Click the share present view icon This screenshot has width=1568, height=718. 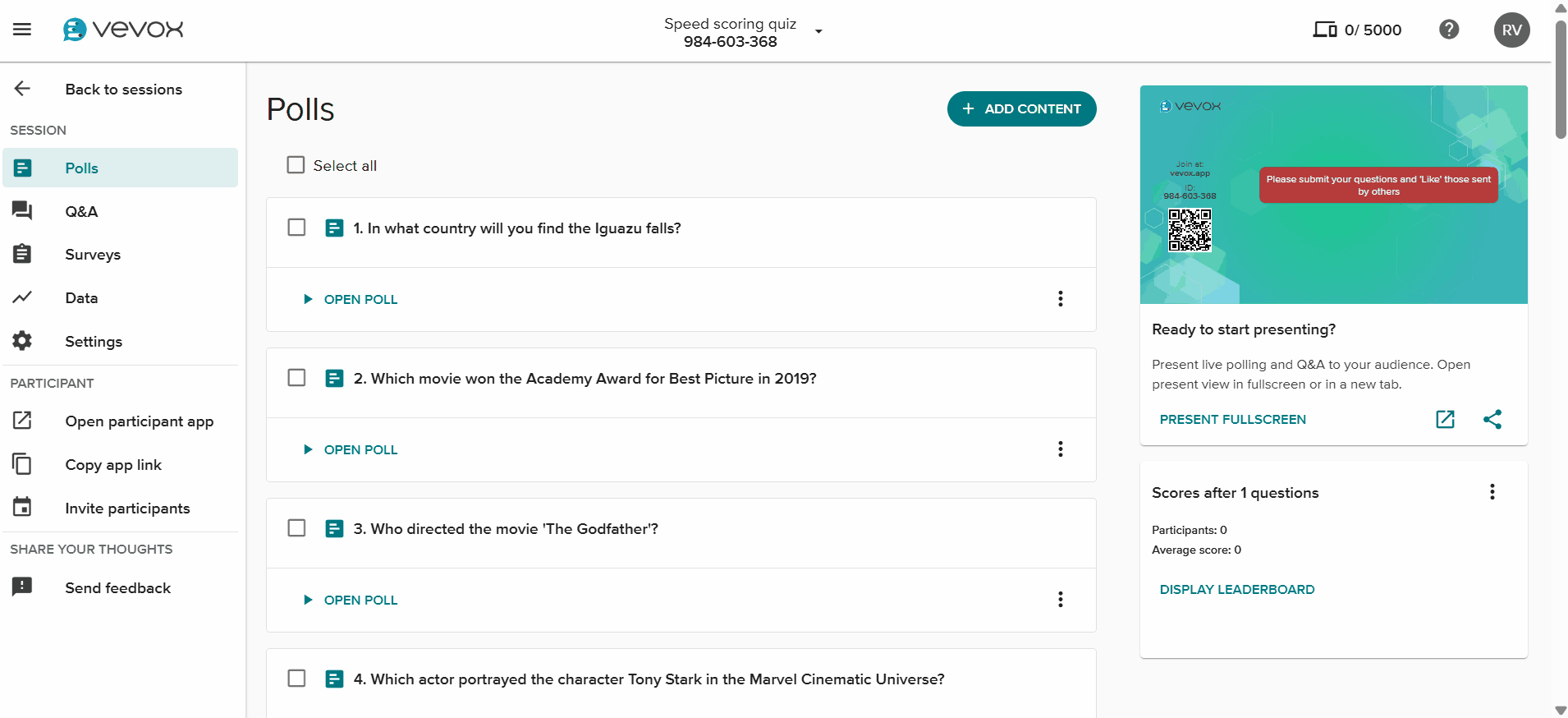tap(1492, 419)
